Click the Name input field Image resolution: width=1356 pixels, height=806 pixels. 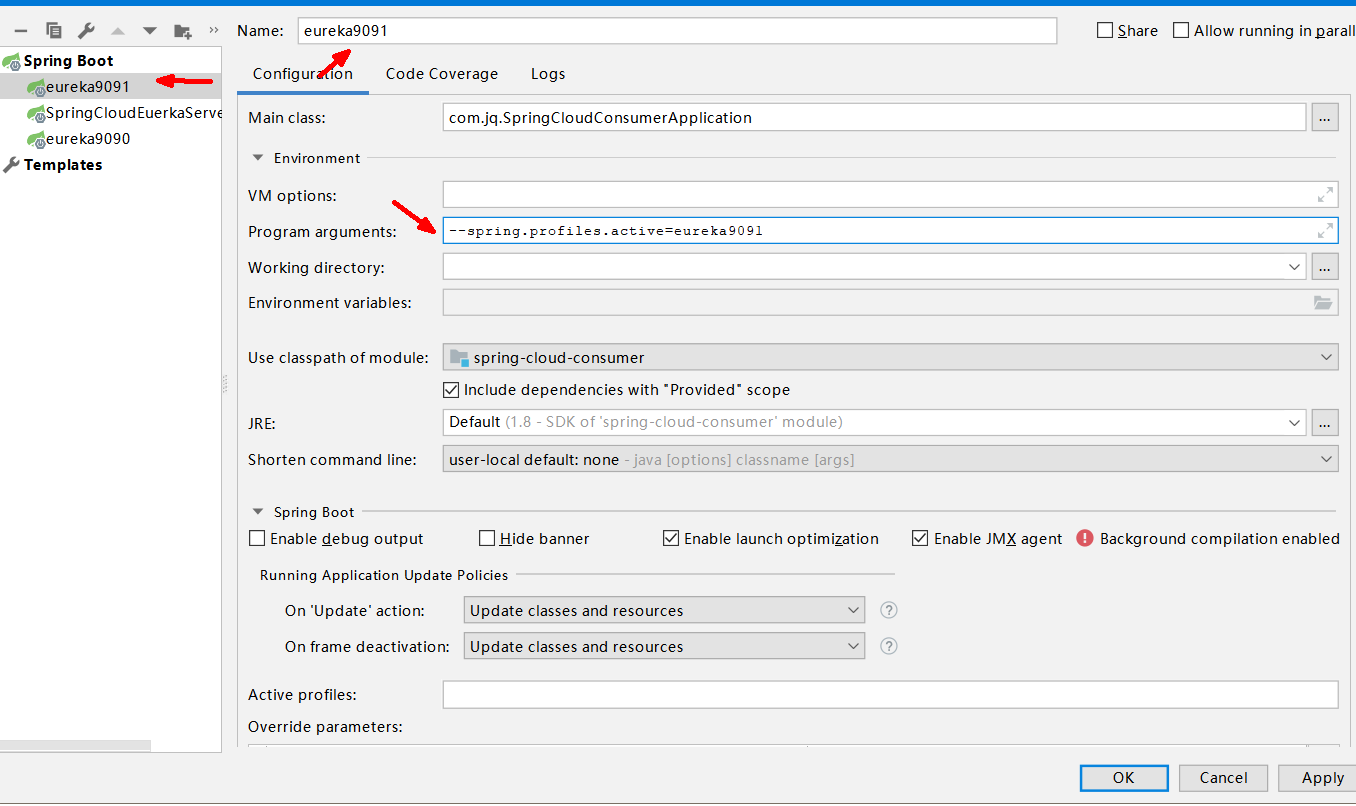coord(677,31)
